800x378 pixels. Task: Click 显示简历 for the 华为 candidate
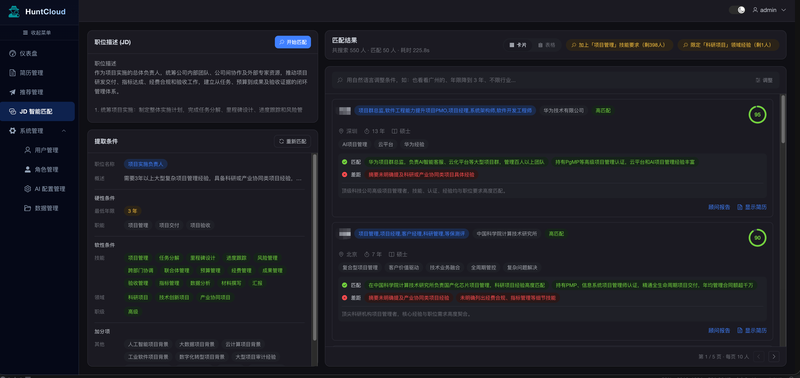[x=752, y=207]
